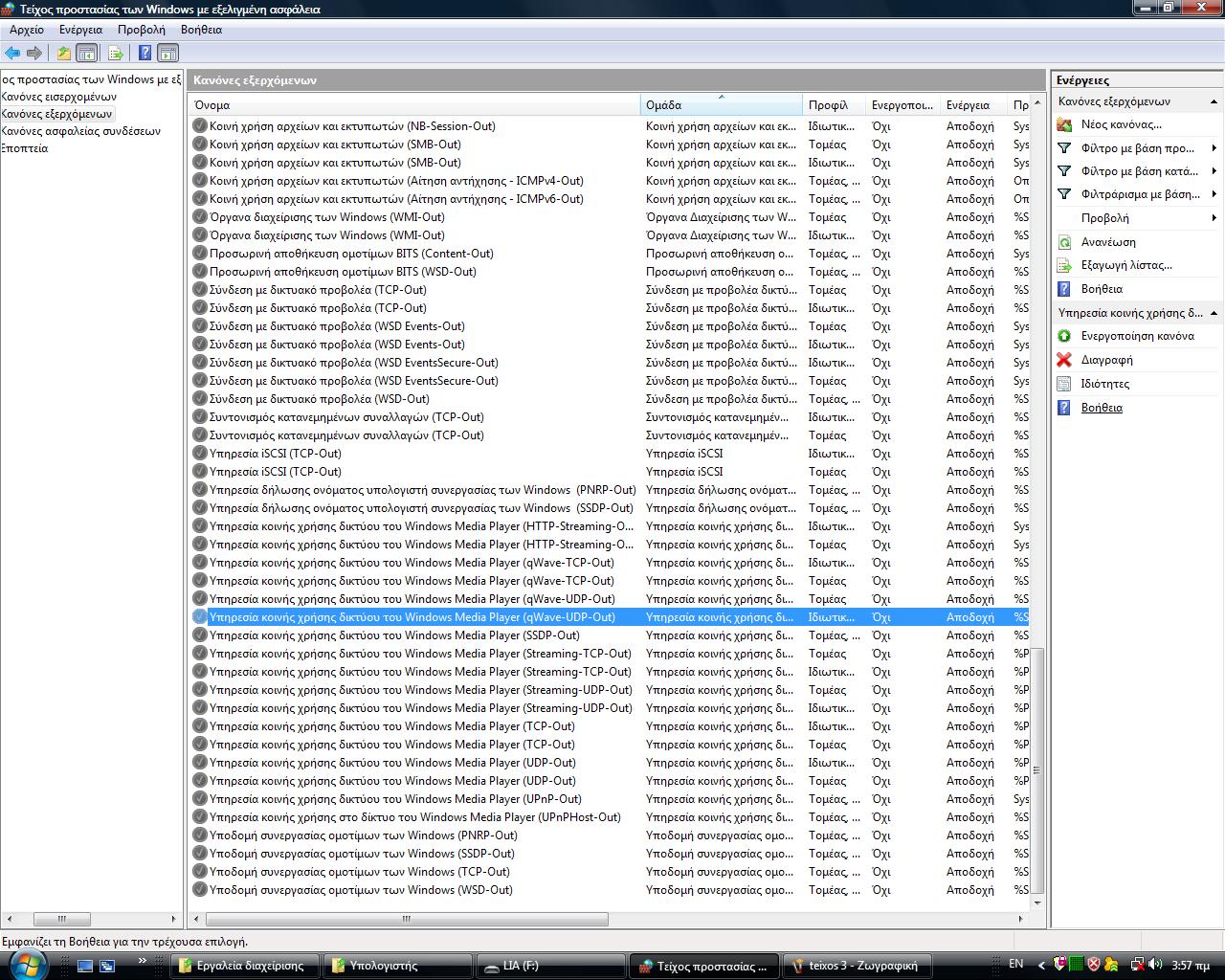Open the Ενέργεια menu
Viewport: 1225px width, 980px height.
coord(80,30)
